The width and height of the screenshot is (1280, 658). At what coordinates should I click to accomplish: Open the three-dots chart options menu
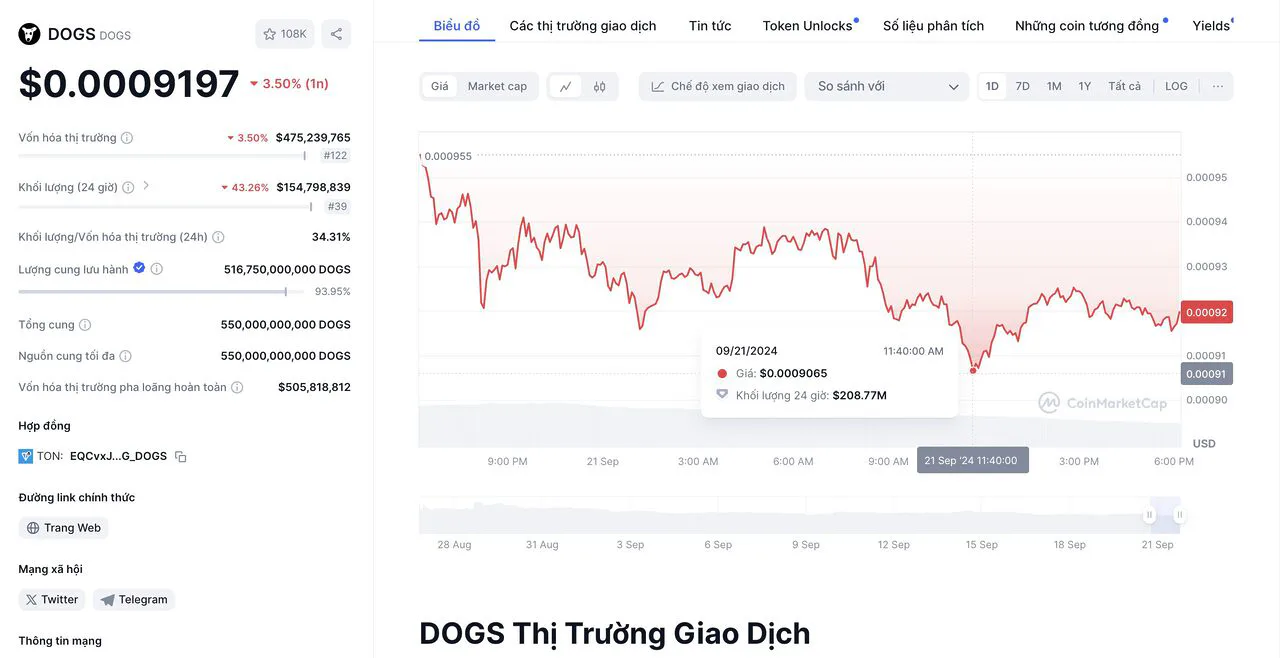(1217, 87)
